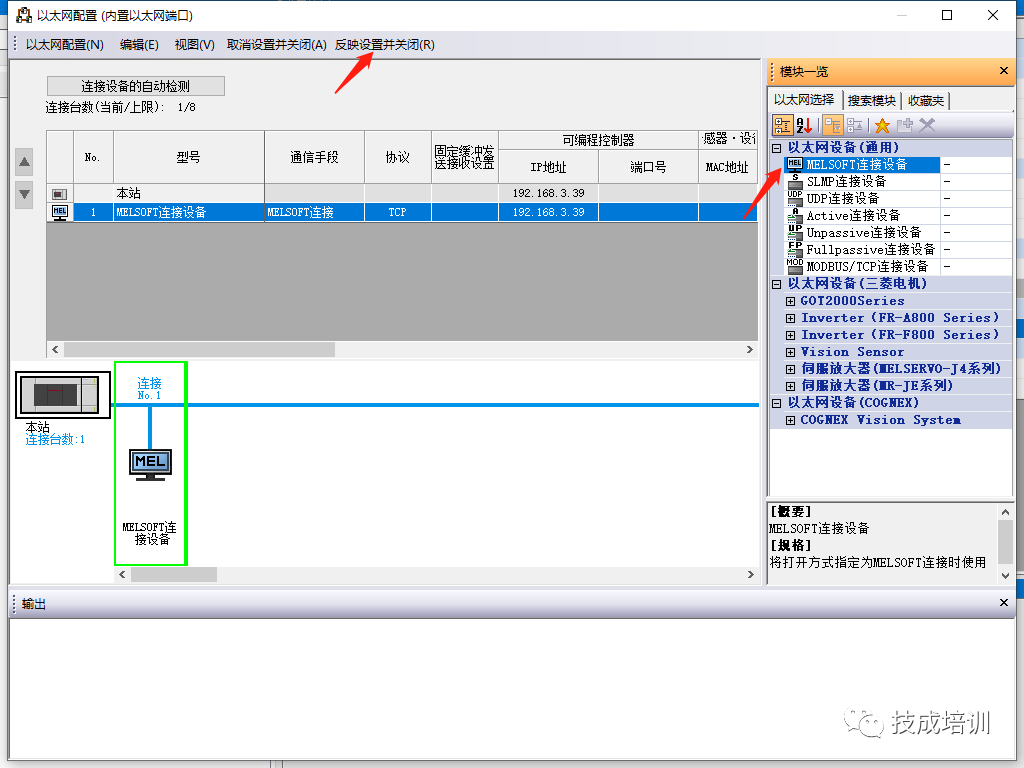1024x768 pixels.
Task: Click 取消设置并关闭(A) menu item
Action: click(x=276, y=44)
